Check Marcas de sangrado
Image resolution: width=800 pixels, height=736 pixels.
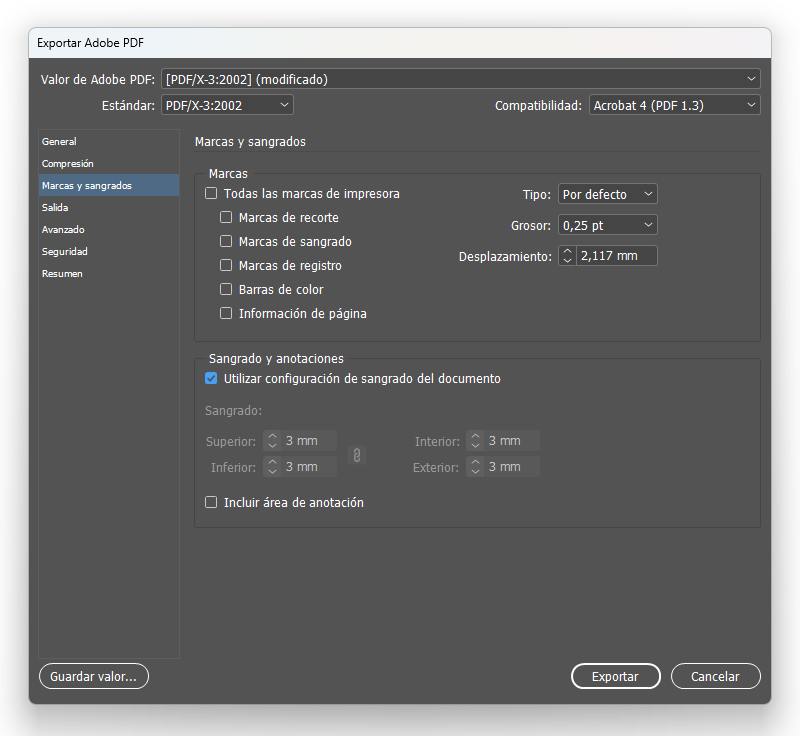pos(226,241)
